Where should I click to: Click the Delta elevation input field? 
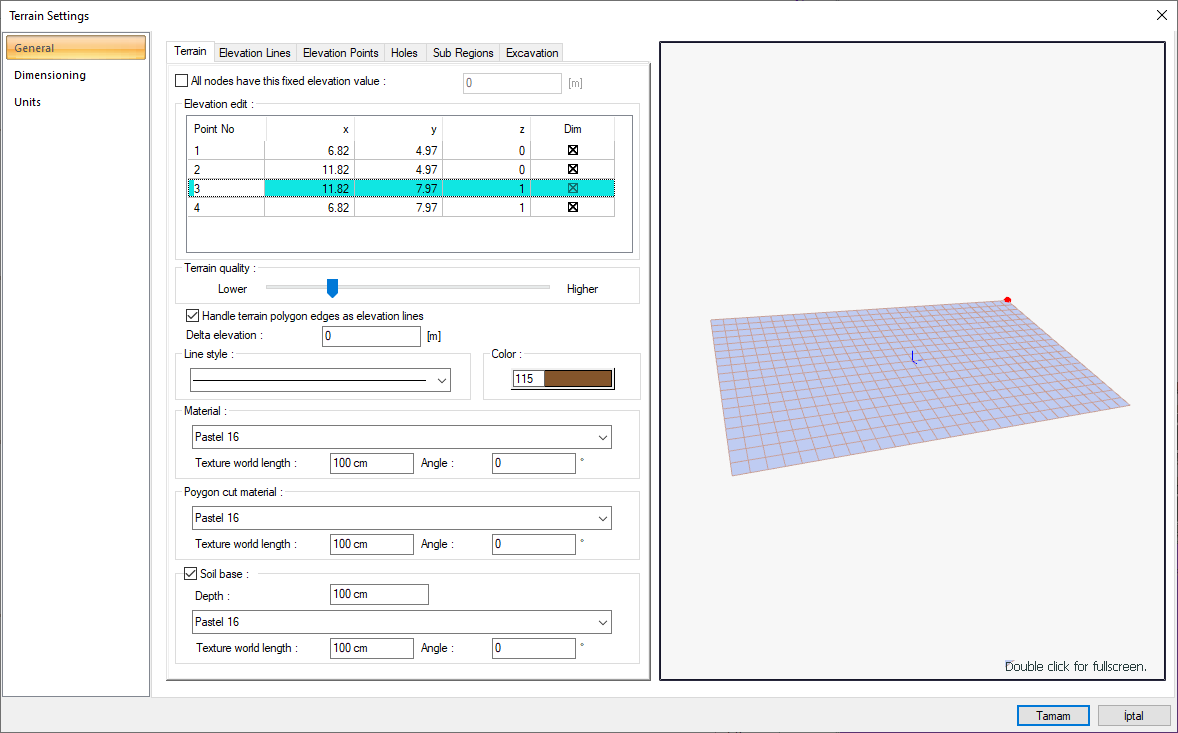[x=371, y=336]
